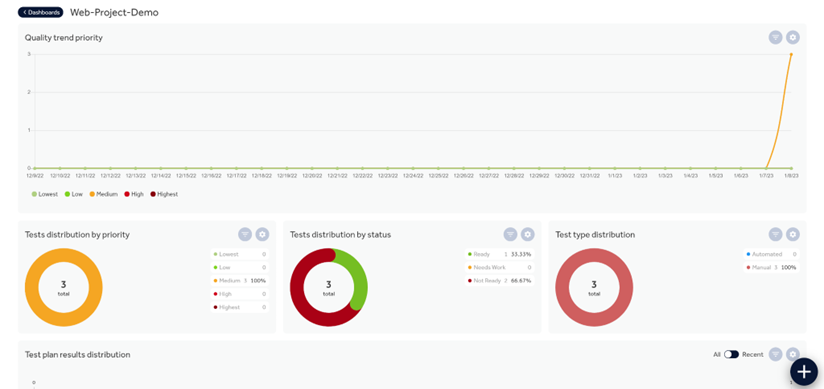The width and height of the screenshot is (824, 389).
Task: Select Lowest row in priority distribution legend
Action: coord(240,254)
